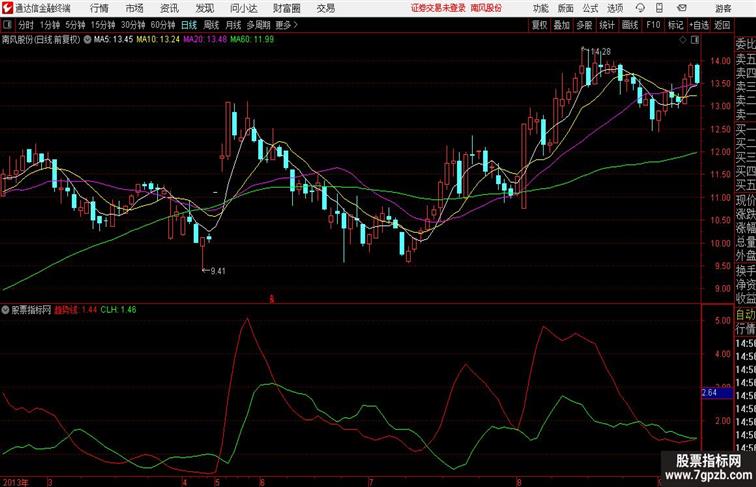The image size is (756, 487).
Task: Click the 叠加 overlay button
Action: (562, 25)
